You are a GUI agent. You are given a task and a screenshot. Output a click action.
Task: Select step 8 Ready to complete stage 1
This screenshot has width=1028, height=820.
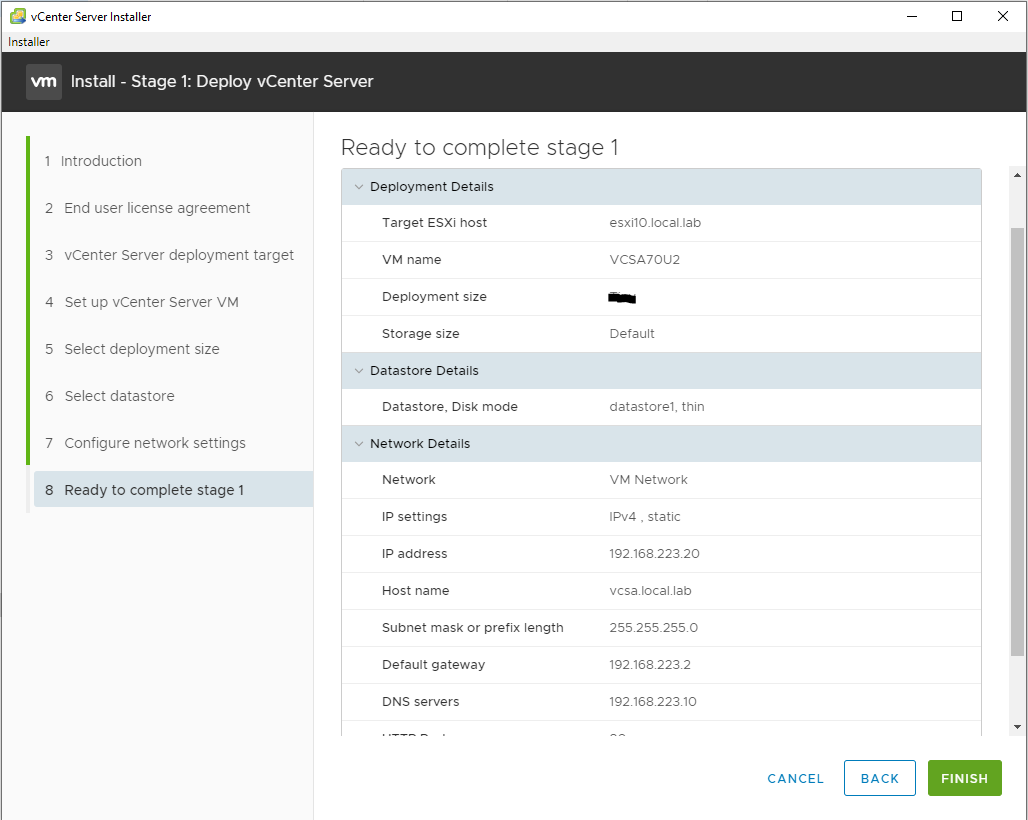coord(173,490)
